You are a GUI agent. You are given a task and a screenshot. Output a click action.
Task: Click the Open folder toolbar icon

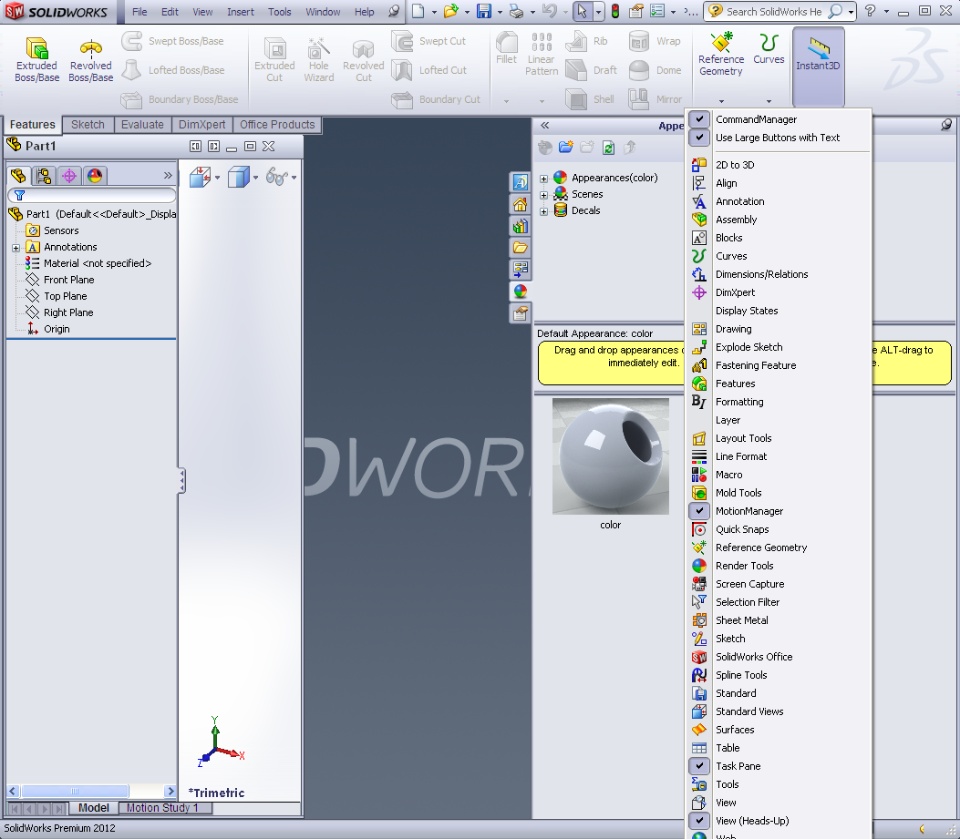tap(451, 11)
